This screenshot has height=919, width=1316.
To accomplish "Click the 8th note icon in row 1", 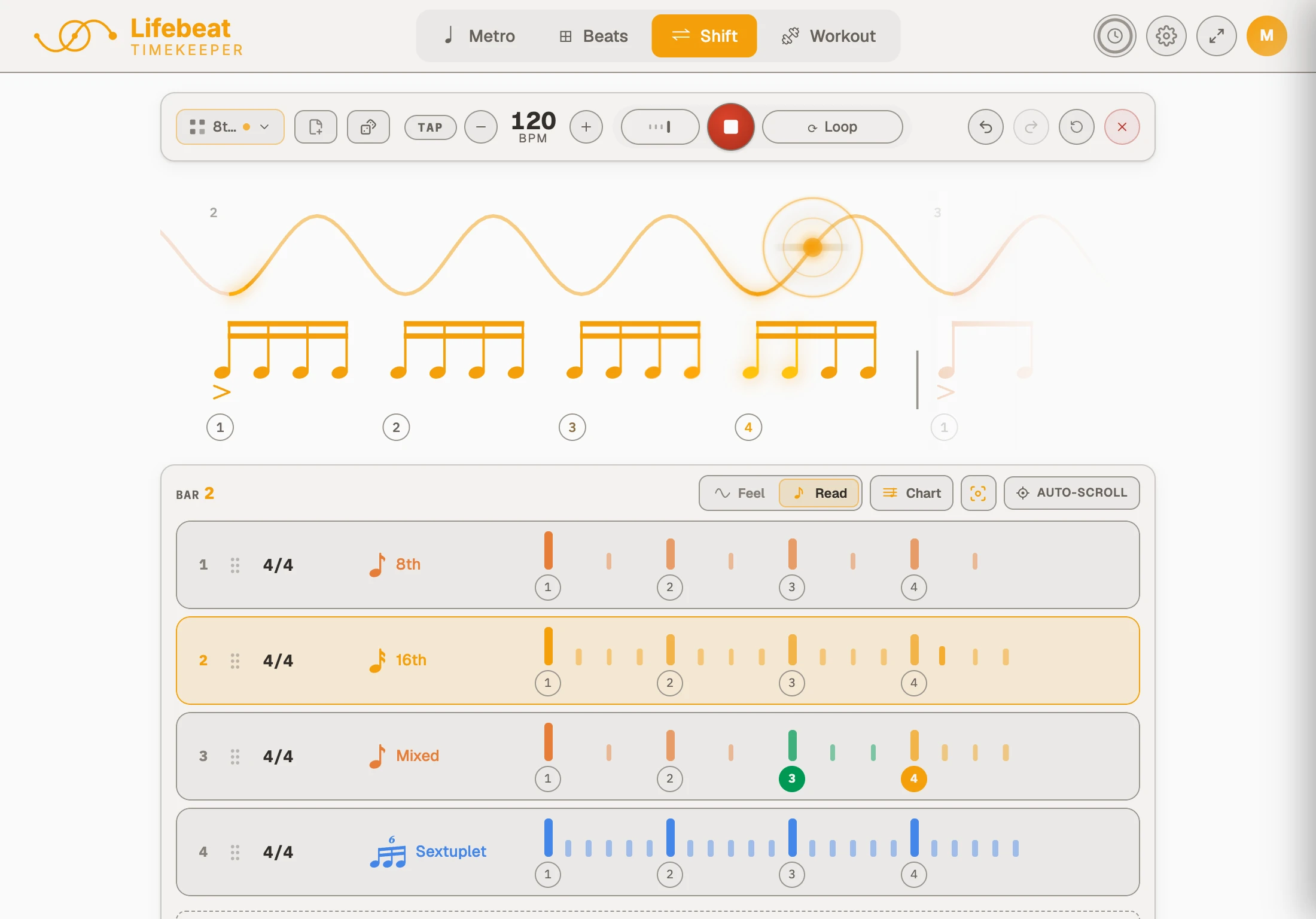I will (x=377, y=564).
